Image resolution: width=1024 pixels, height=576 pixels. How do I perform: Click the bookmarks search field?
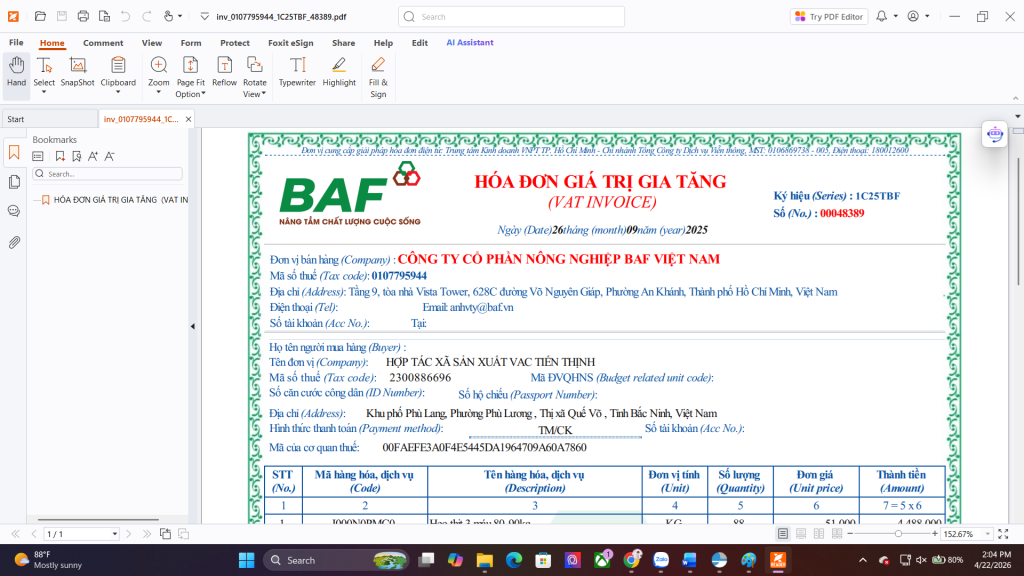point(108,174)
